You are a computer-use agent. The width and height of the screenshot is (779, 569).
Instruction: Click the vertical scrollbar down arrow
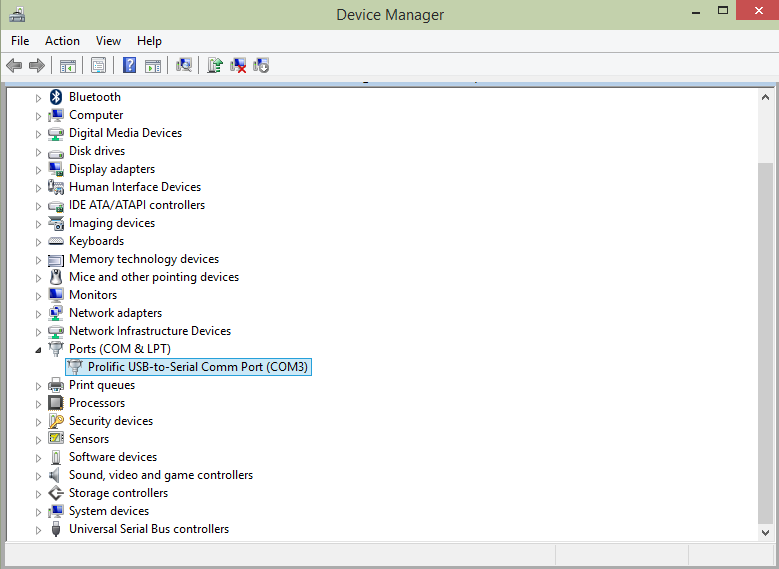765,532
